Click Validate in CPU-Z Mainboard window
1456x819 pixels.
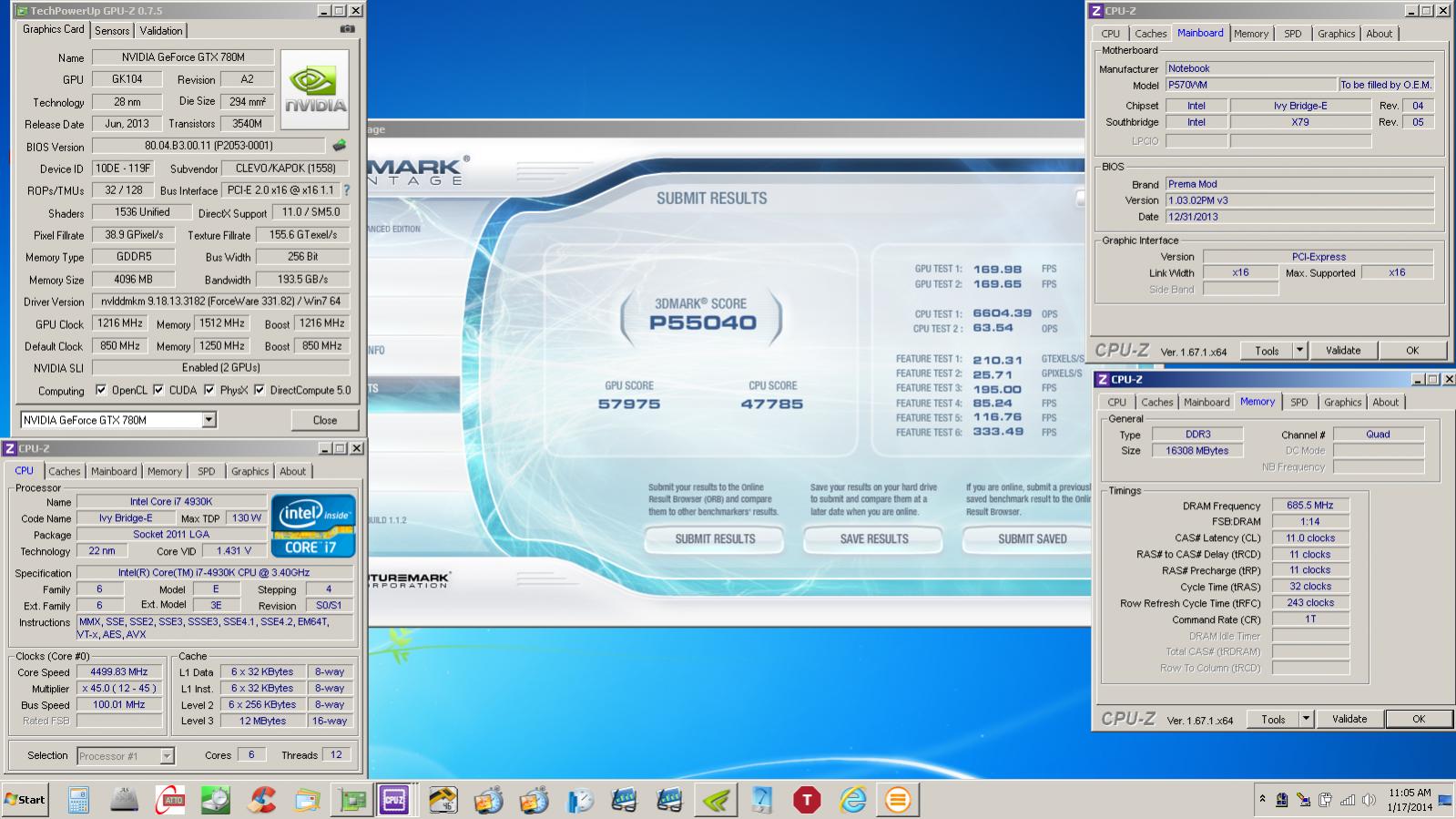click(x=1343, y=351)
